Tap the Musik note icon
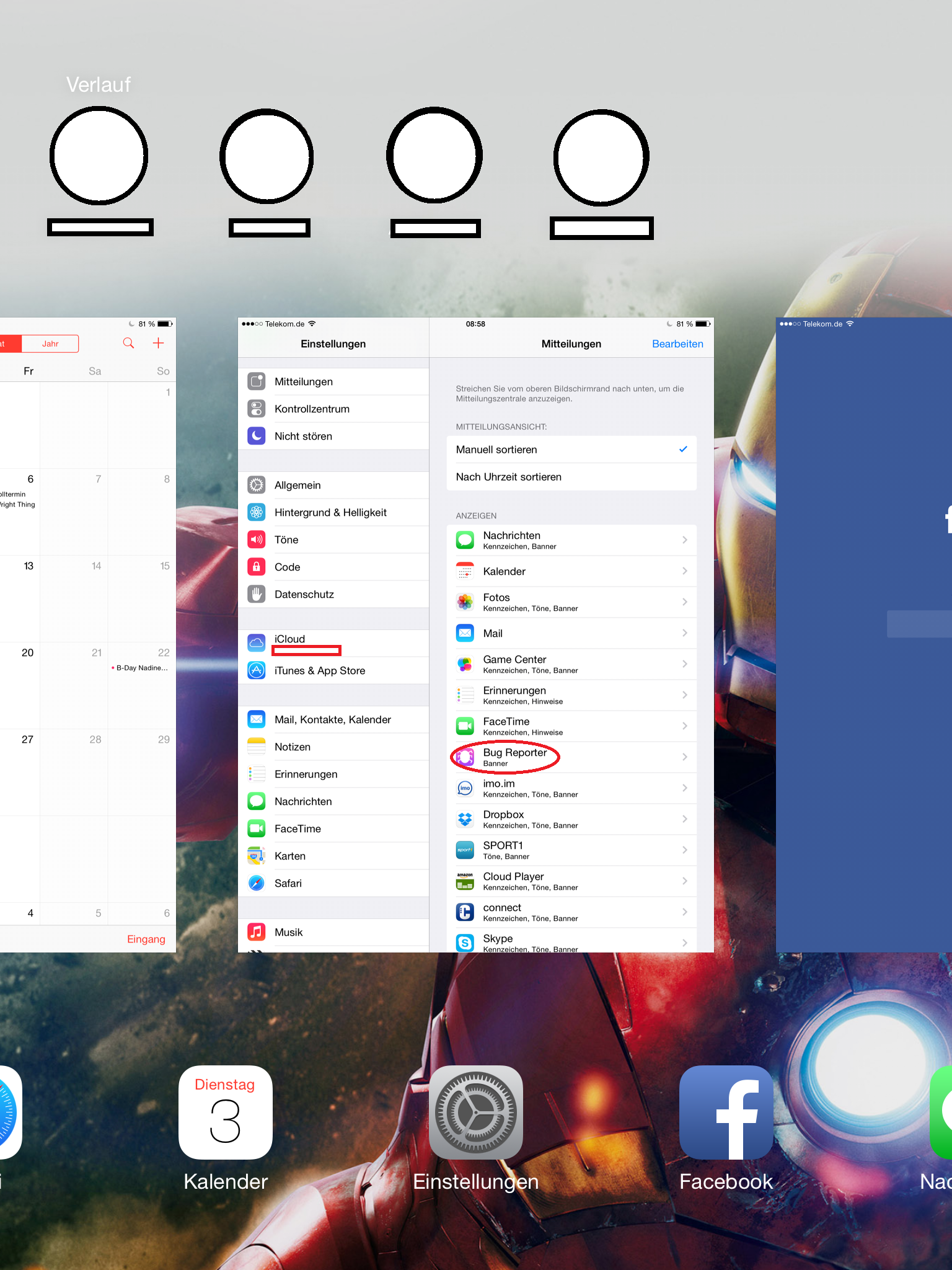This screenshot has width=952, height=1270. [257, 932]
